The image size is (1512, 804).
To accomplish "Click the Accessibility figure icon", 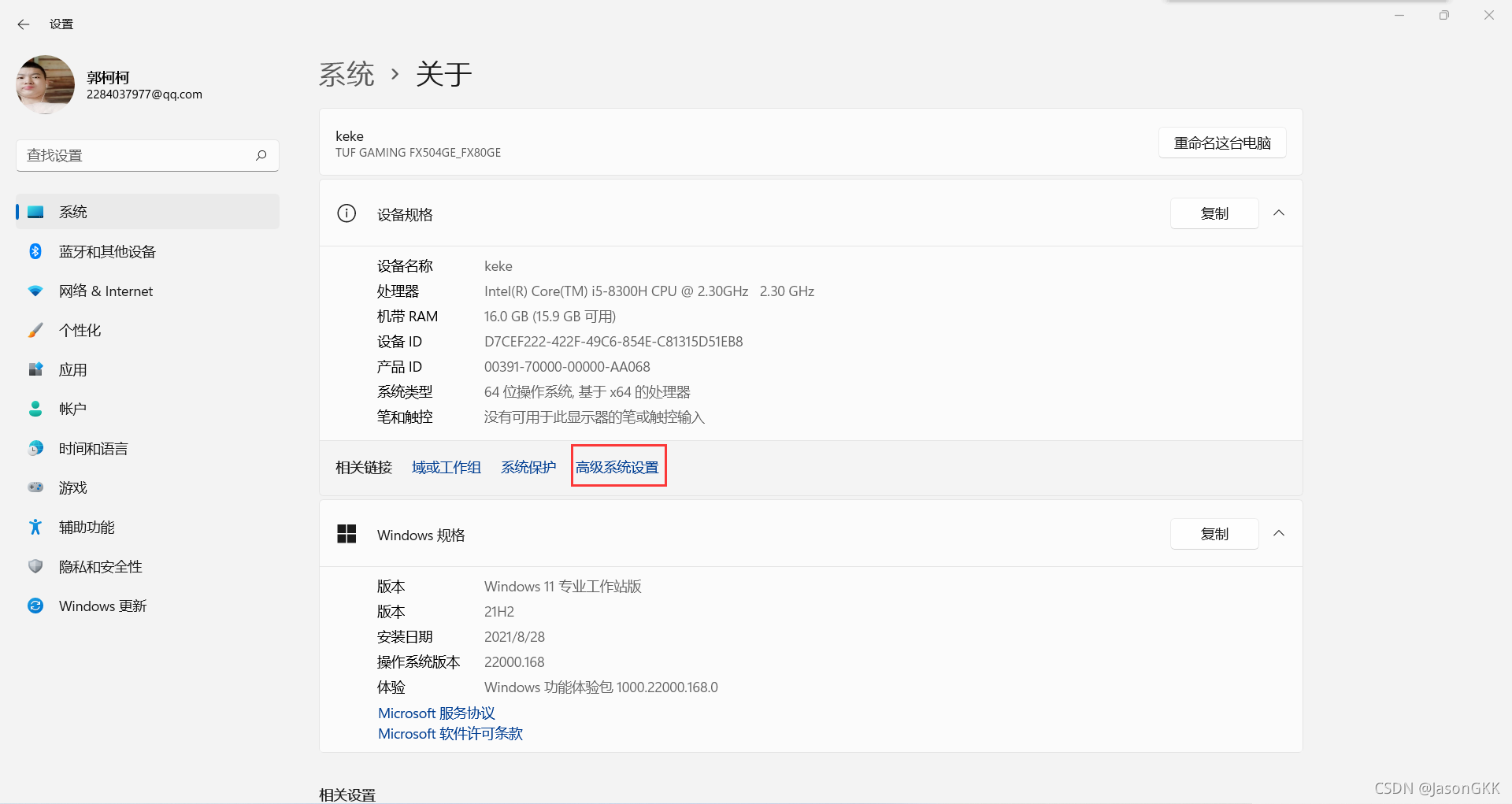I will tap(35, 527).
